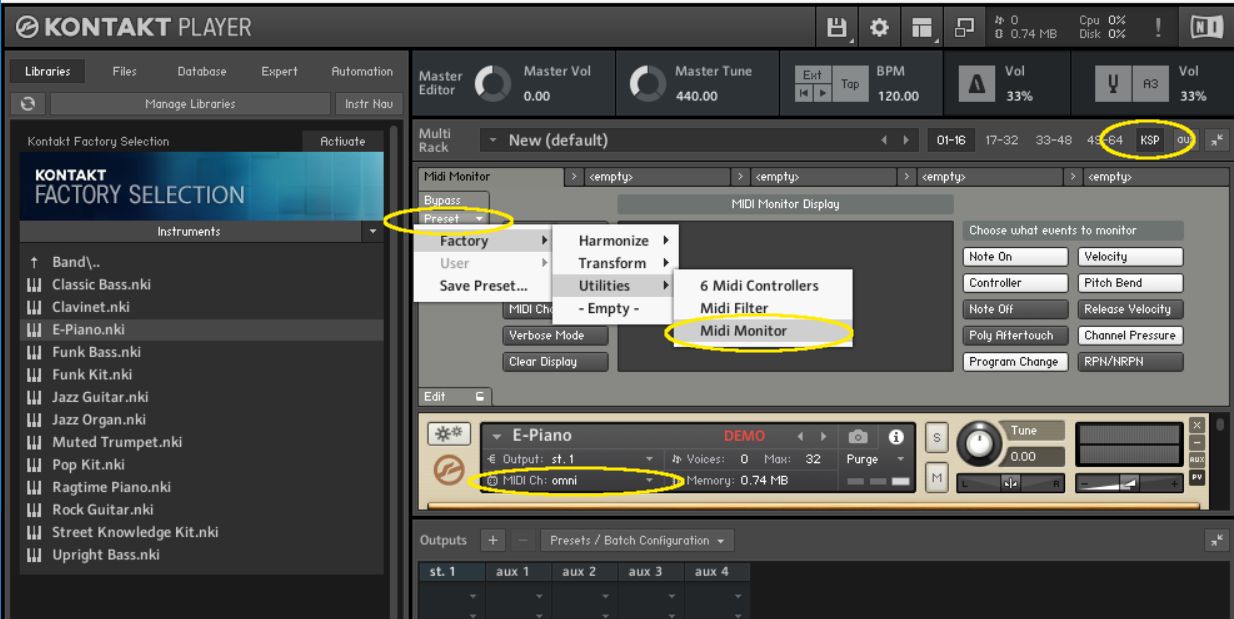Viewport: 1234px width, 619px height.
Task: Switch to the Database tab
Action: 201,71
